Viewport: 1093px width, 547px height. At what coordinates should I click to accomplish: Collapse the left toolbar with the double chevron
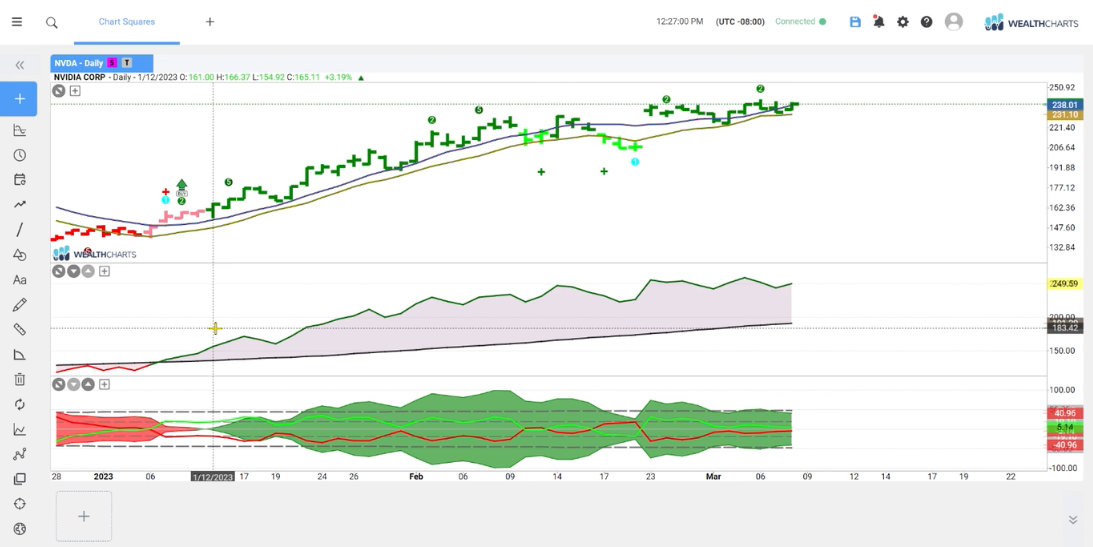click(x=20, y=65)
